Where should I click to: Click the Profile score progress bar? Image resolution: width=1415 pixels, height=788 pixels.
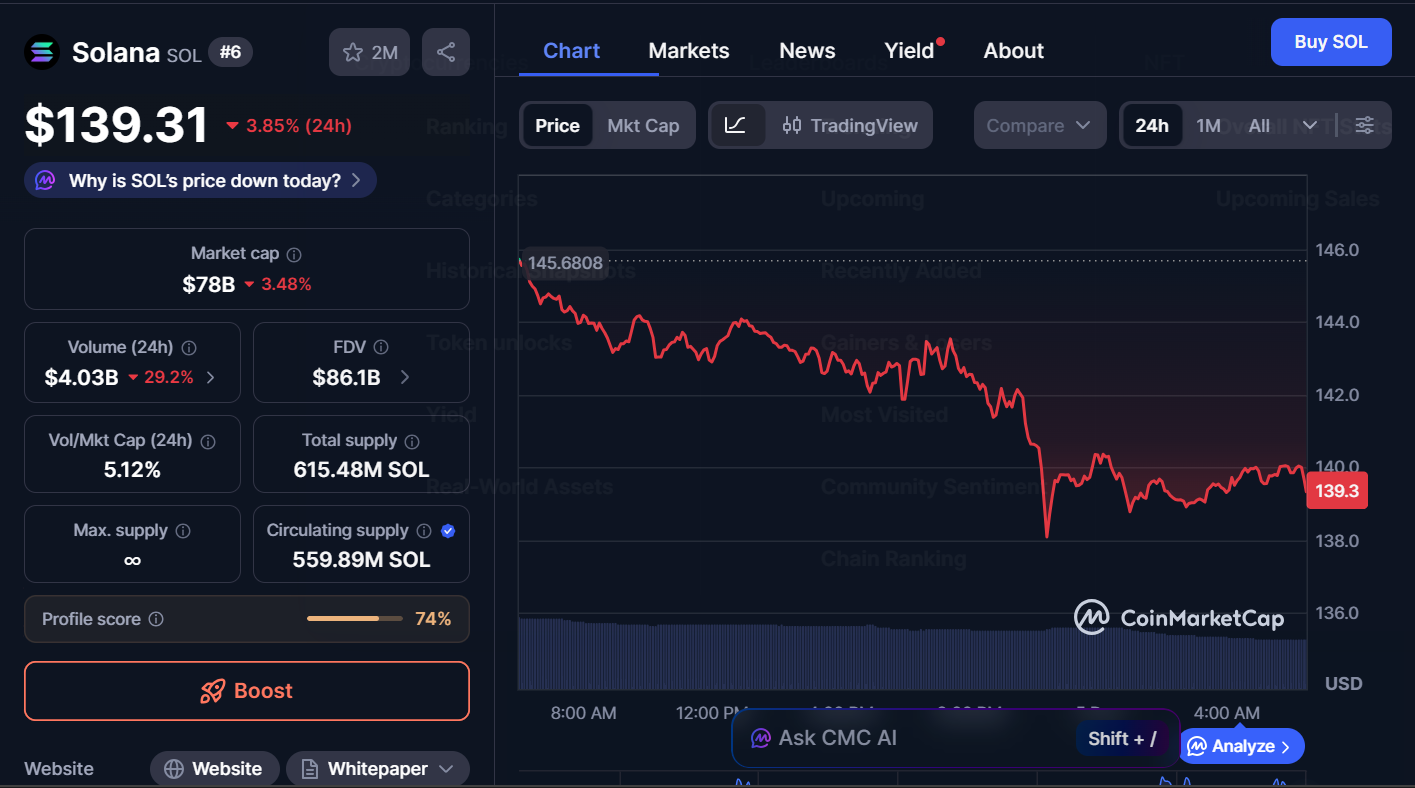pyautogui.click(x=354, y=618)
